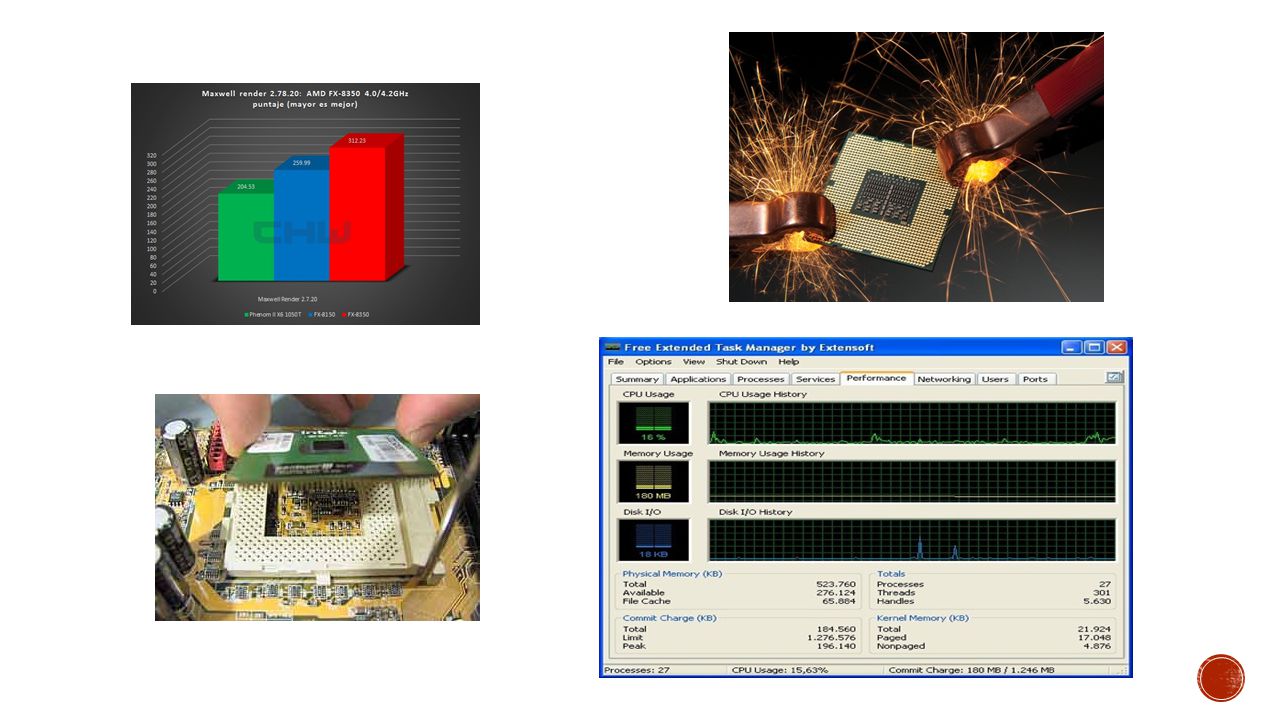This screenshot has height=720, width=1280.
Task: Click the Commit Charge (KB) group heading
Action: (x=669, y=618)
